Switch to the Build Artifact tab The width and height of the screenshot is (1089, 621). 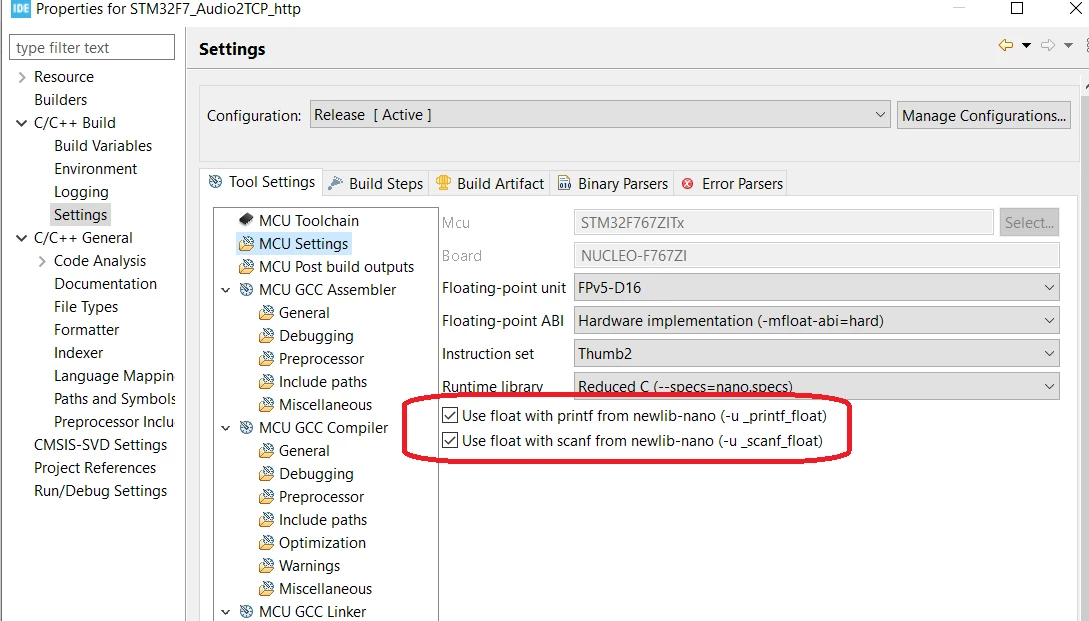pos(490,183)
